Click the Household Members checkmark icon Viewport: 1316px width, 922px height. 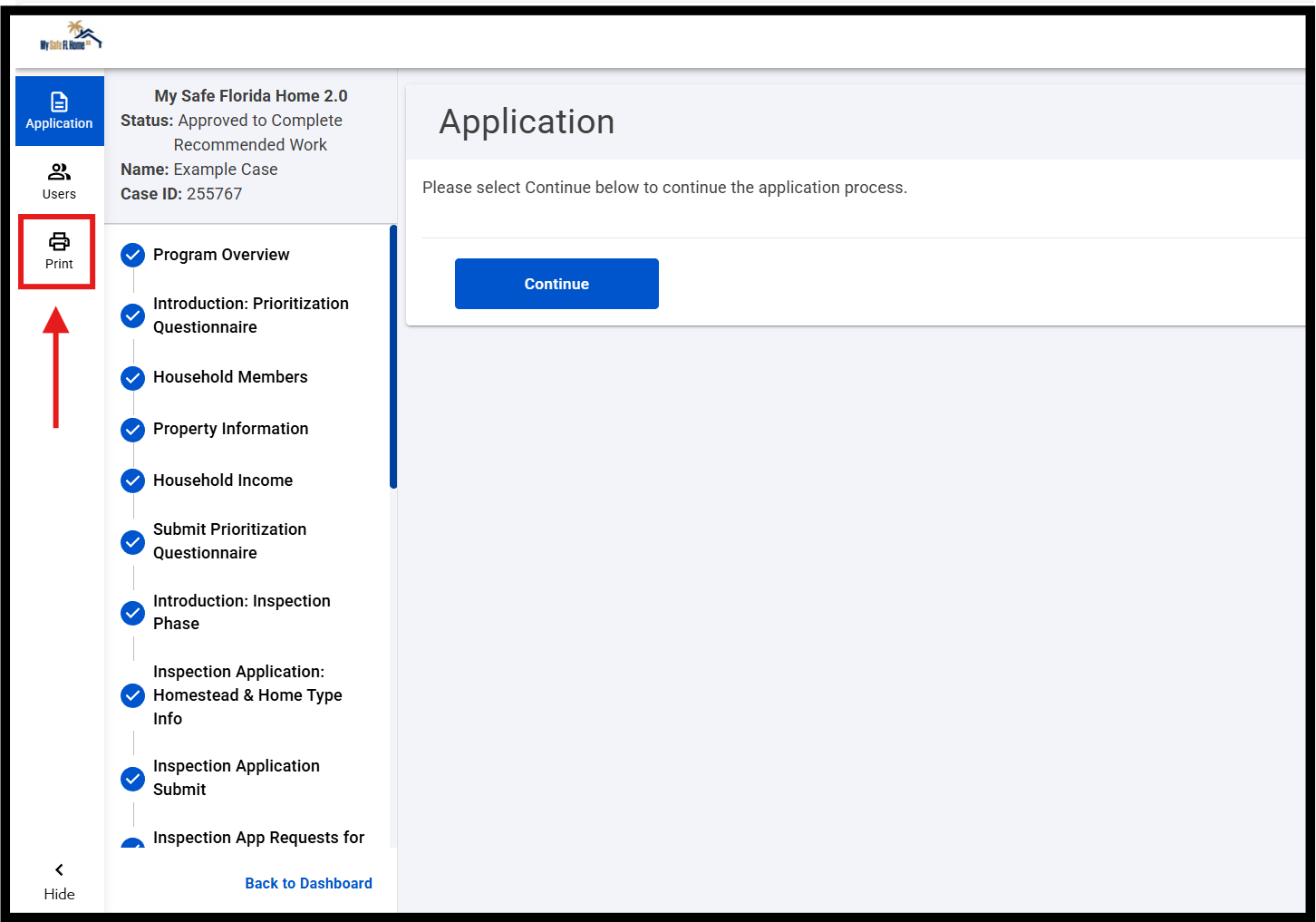click(x=133, y=377)
